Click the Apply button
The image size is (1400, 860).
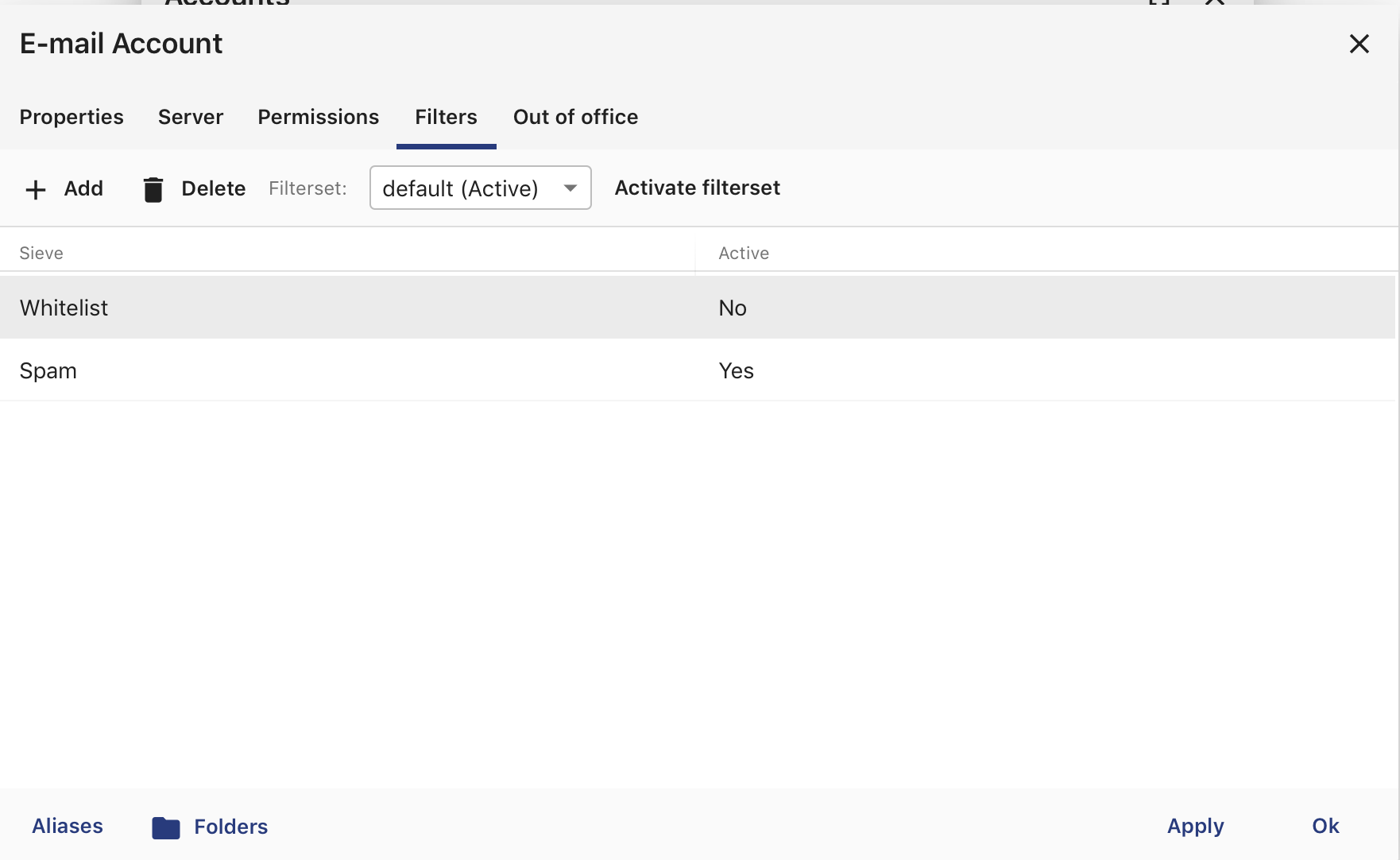click(1195, 826)
